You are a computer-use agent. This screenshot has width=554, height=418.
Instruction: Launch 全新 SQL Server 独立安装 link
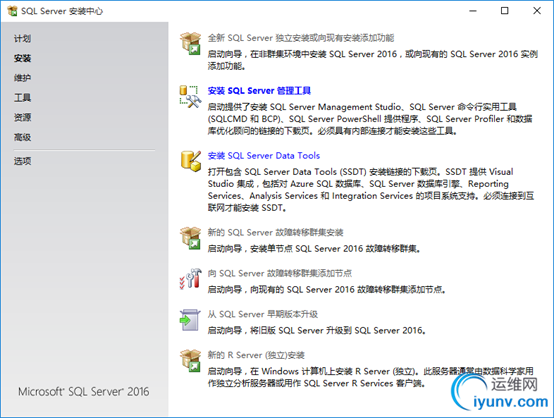tap(301, 38)
